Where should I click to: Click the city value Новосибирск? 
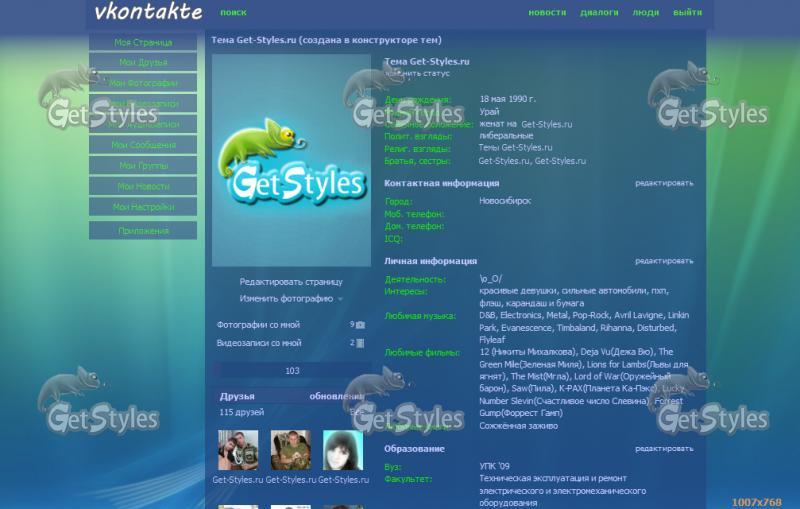tap(505, 201)
